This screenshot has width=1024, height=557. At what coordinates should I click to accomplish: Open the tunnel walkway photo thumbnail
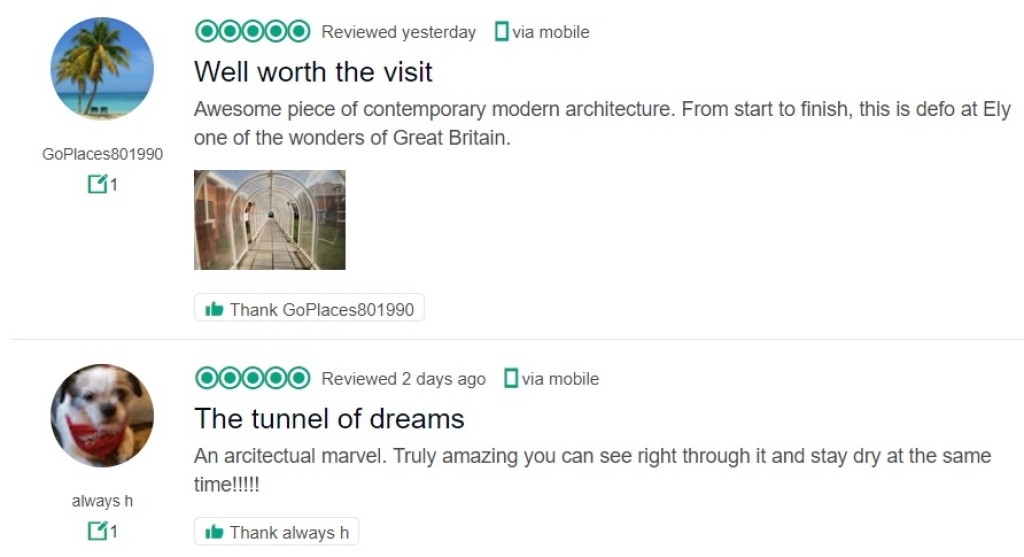click(269, 220)
